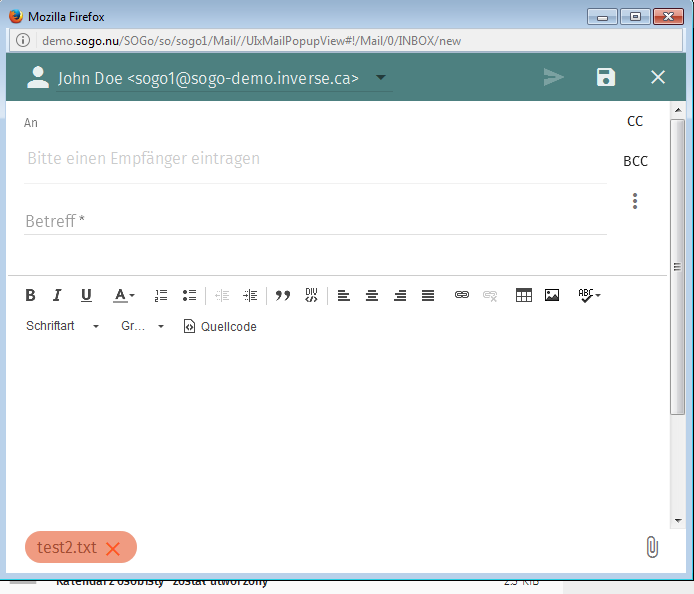The width and height of the screenshot is (694, 594).
Task: Save the draft with the floppy disk icon
Action: tap(606, 78)
